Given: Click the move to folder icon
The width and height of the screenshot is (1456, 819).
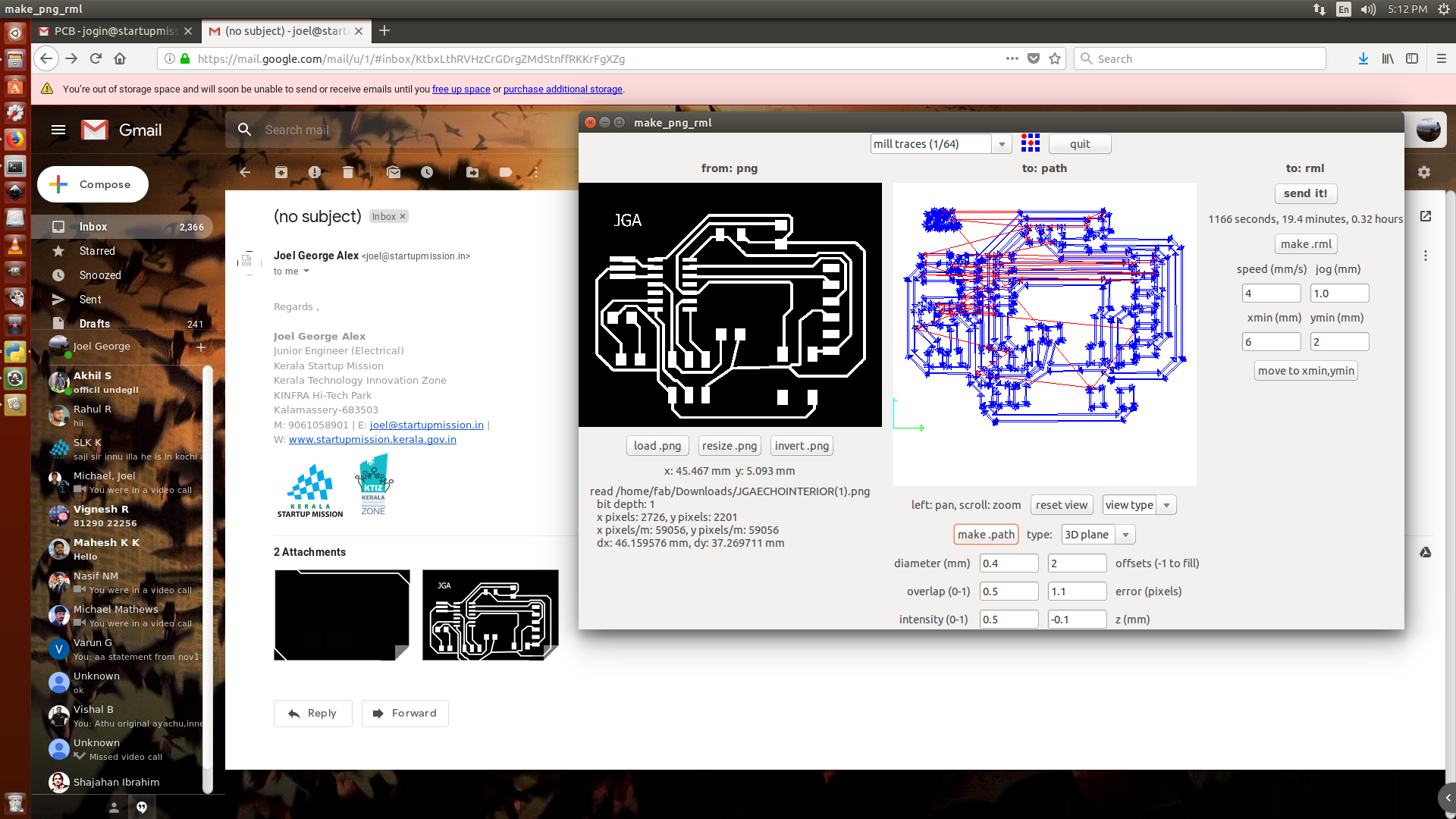Looking at the screenshot, I should [472, 173].
